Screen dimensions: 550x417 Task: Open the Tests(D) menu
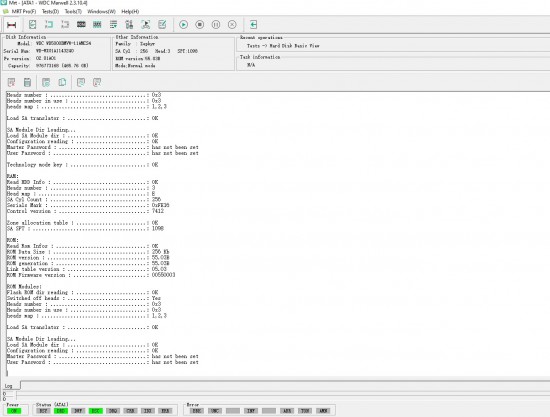[x=50, y=12]
